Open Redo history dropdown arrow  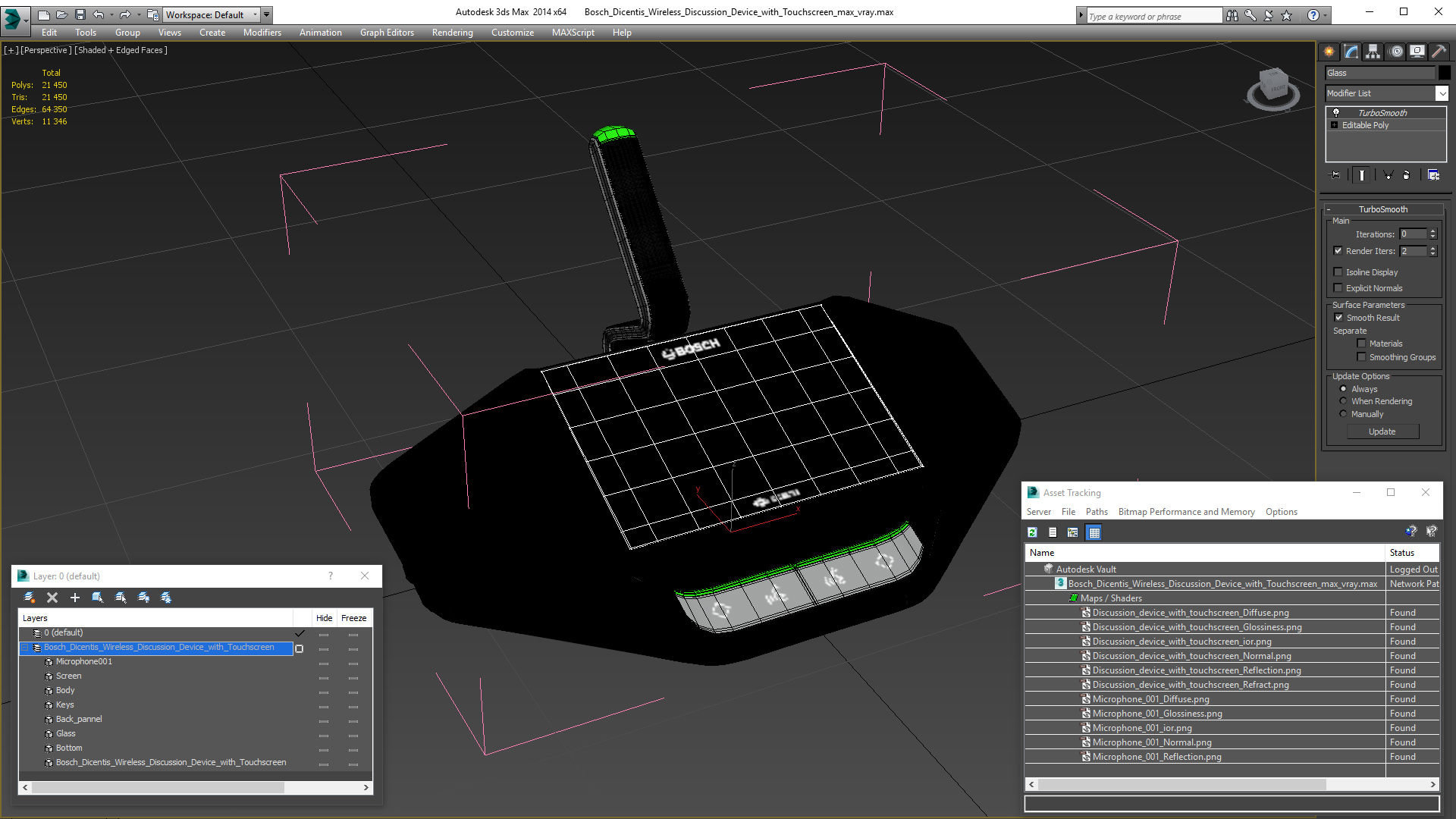[139, 14]
